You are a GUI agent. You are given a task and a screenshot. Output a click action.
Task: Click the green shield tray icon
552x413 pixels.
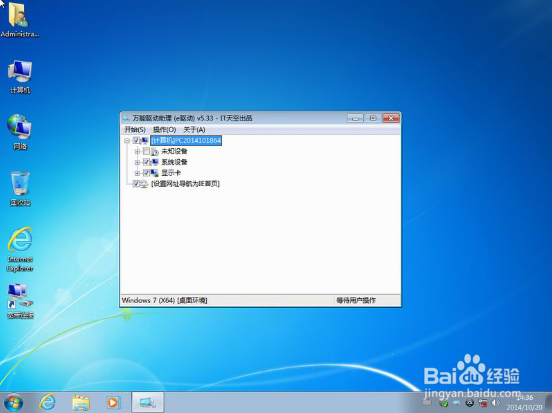coord(444,403)
